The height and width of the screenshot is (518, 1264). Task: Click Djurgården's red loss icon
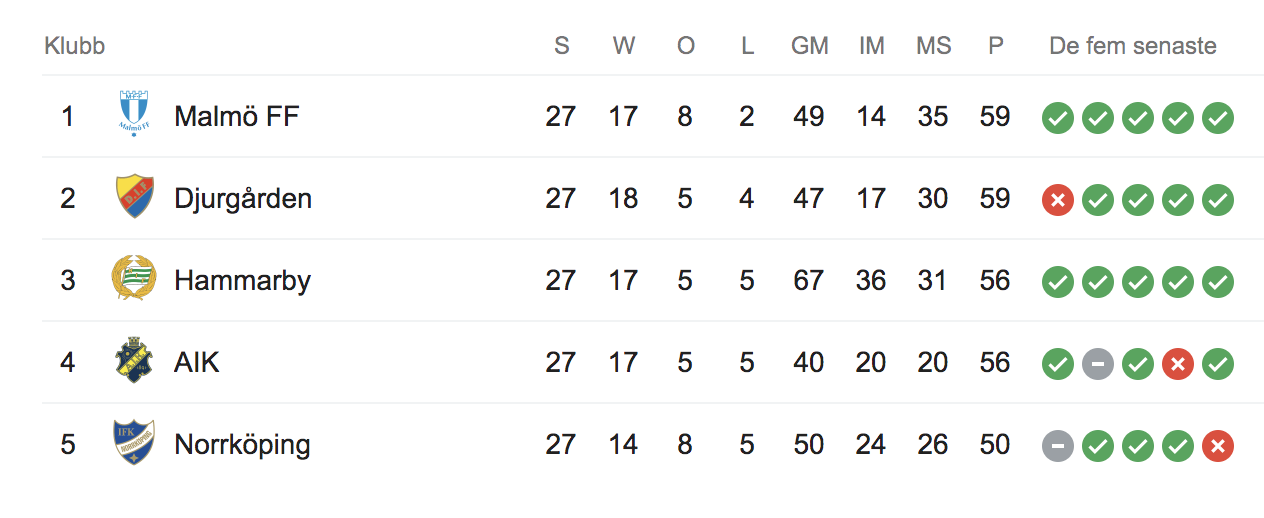pos(1058,200)
